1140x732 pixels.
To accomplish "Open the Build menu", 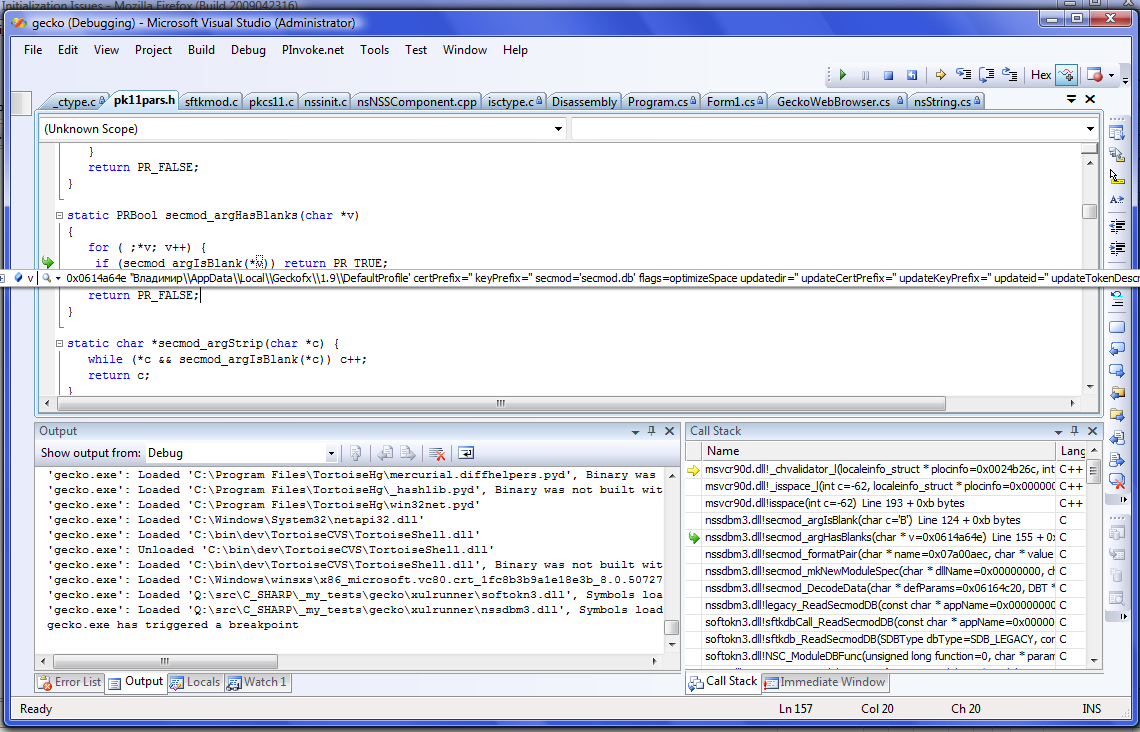I will click(201, 50).
